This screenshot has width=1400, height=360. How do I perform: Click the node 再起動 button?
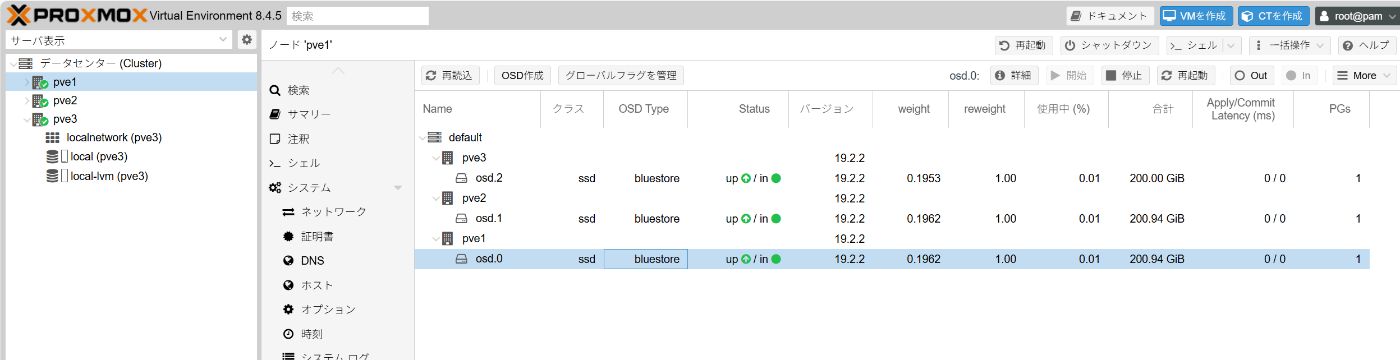1023,45
